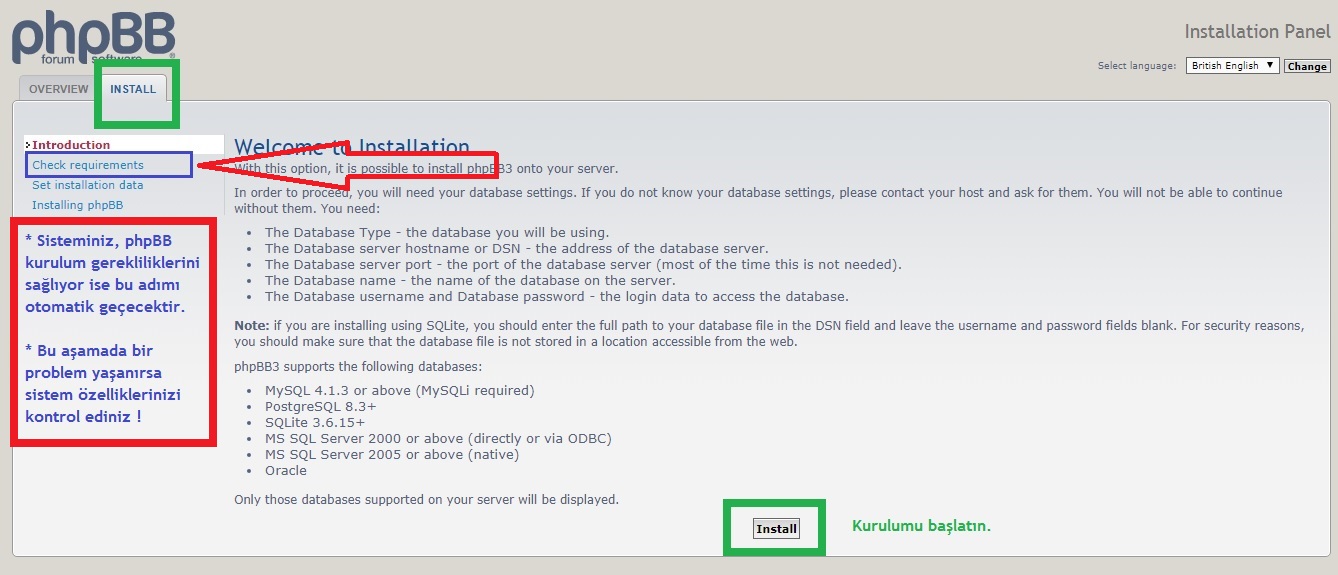
Task: Click the Change language button
Action: click(x=1307, y=66)
